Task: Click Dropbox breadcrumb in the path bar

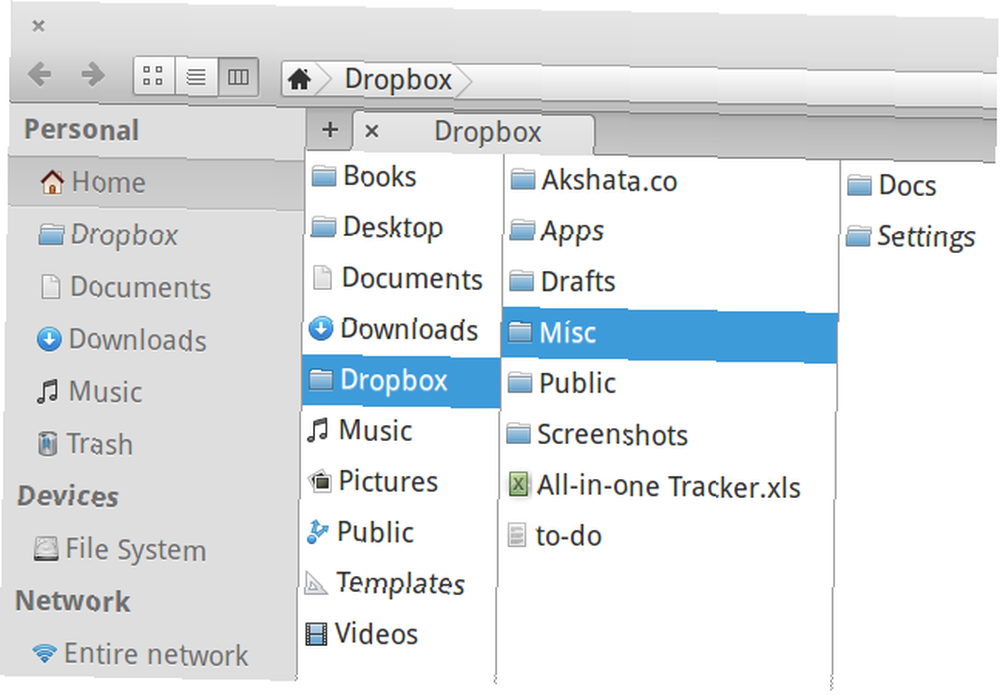Action: point(398,80)
